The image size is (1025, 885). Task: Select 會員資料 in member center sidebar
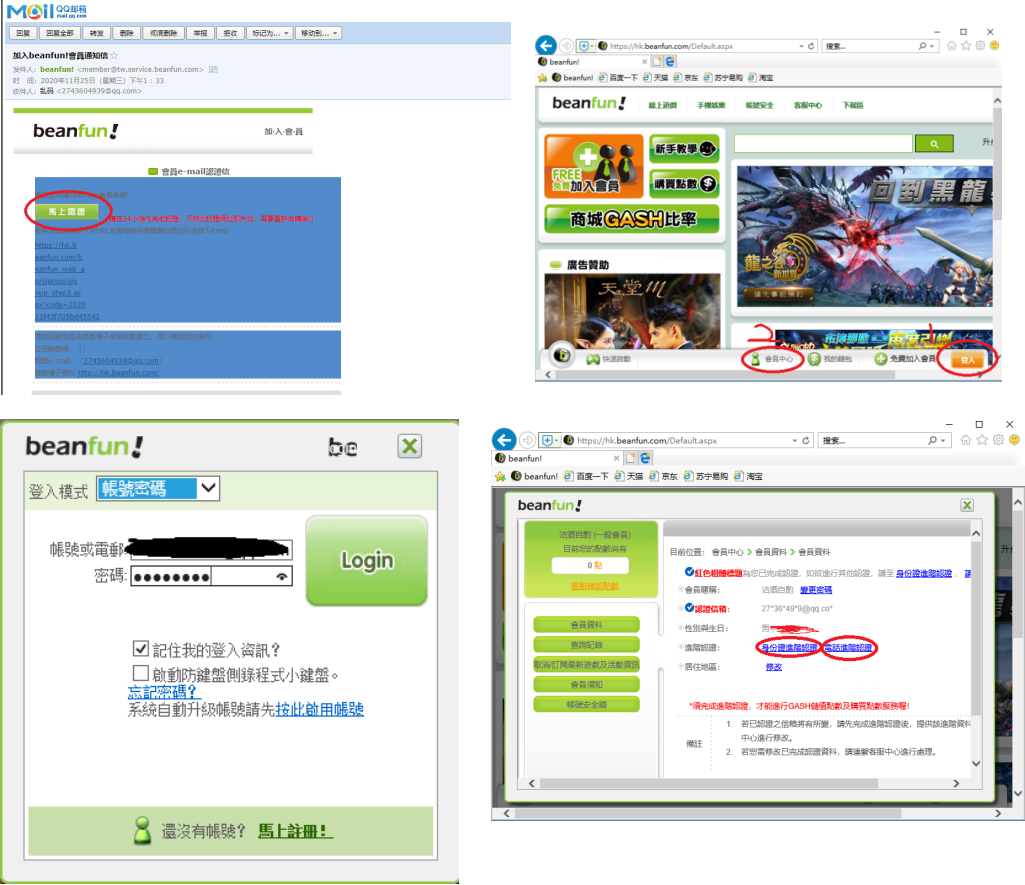586,625
